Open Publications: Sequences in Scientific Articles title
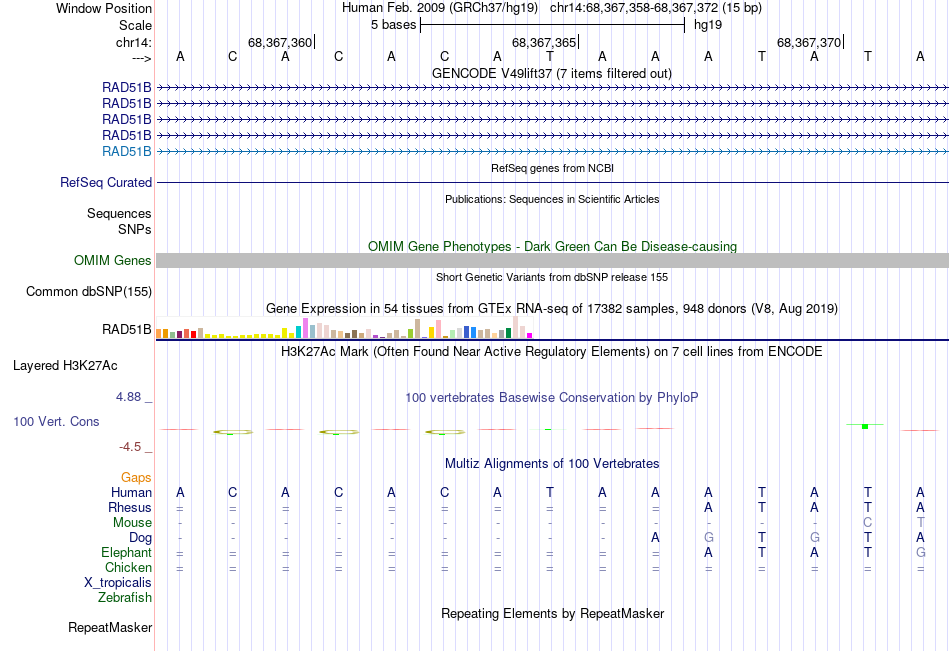Screen dimensions: 950x651 552,199
